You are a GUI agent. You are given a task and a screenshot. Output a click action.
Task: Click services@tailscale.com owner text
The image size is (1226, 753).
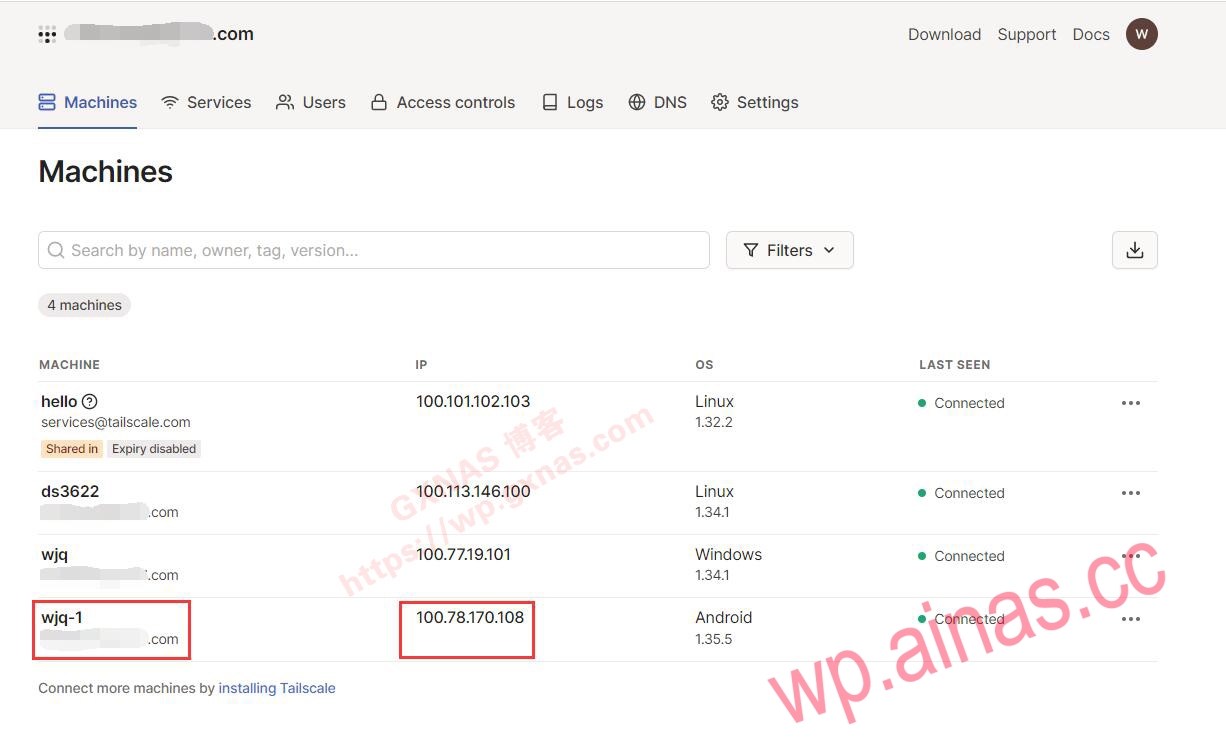pyautogui.click(x=116, y=423)
